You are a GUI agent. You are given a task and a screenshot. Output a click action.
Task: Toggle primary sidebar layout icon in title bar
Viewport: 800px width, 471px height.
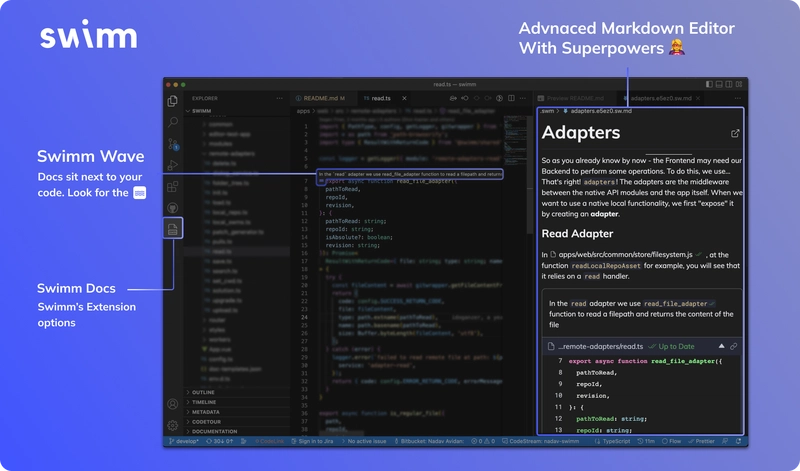[x=709, y=84]
